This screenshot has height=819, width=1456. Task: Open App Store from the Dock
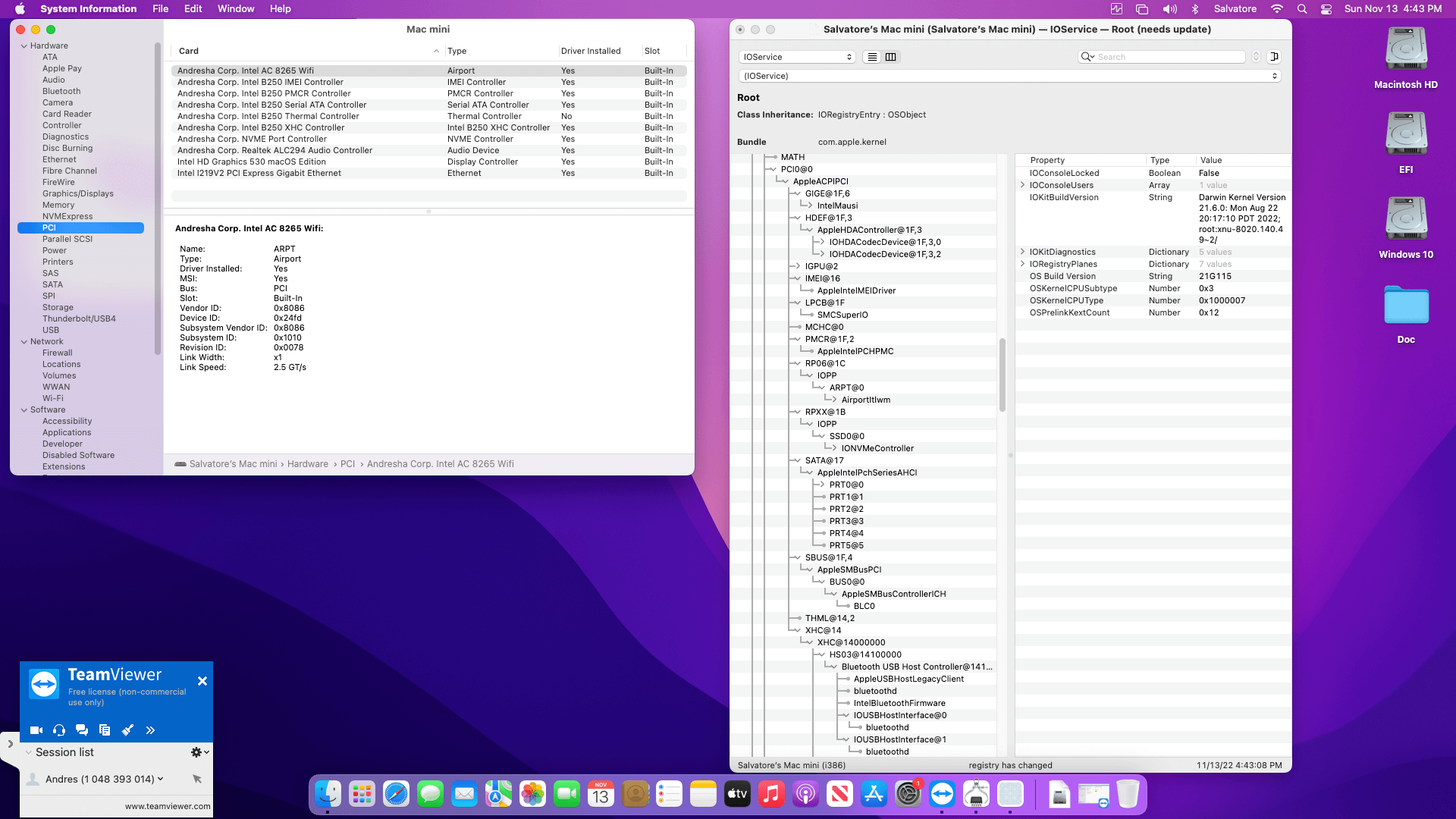coord(874,794)
